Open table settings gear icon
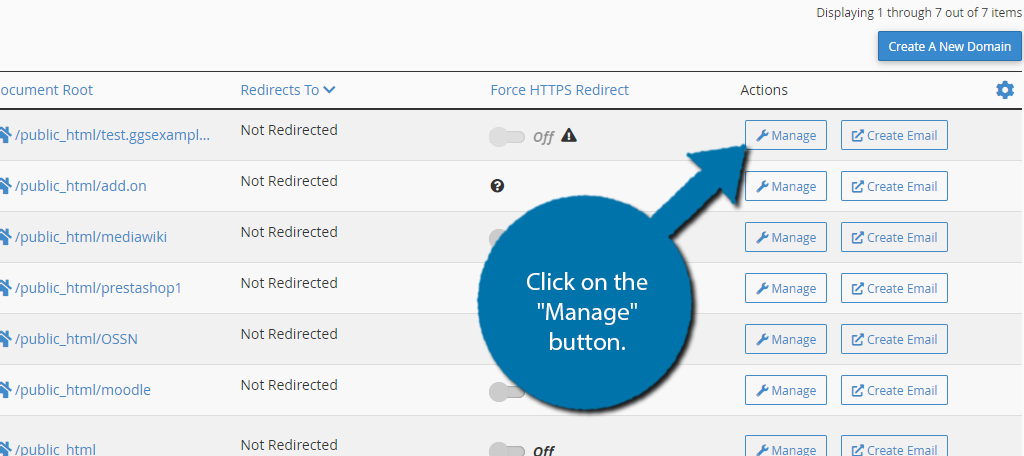Screen dimensions: 1024x456 [x=1004, y=90]
